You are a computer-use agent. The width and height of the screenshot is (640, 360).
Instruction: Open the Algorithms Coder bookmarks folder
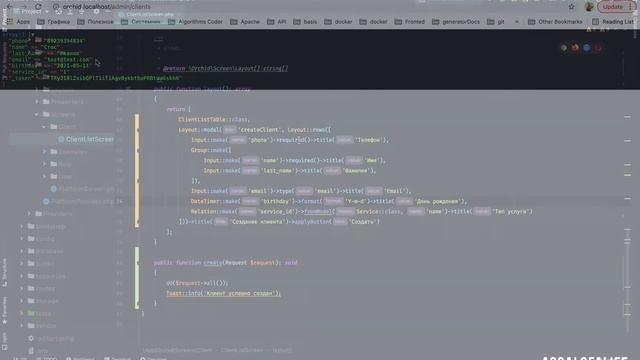tap(196, 22)
